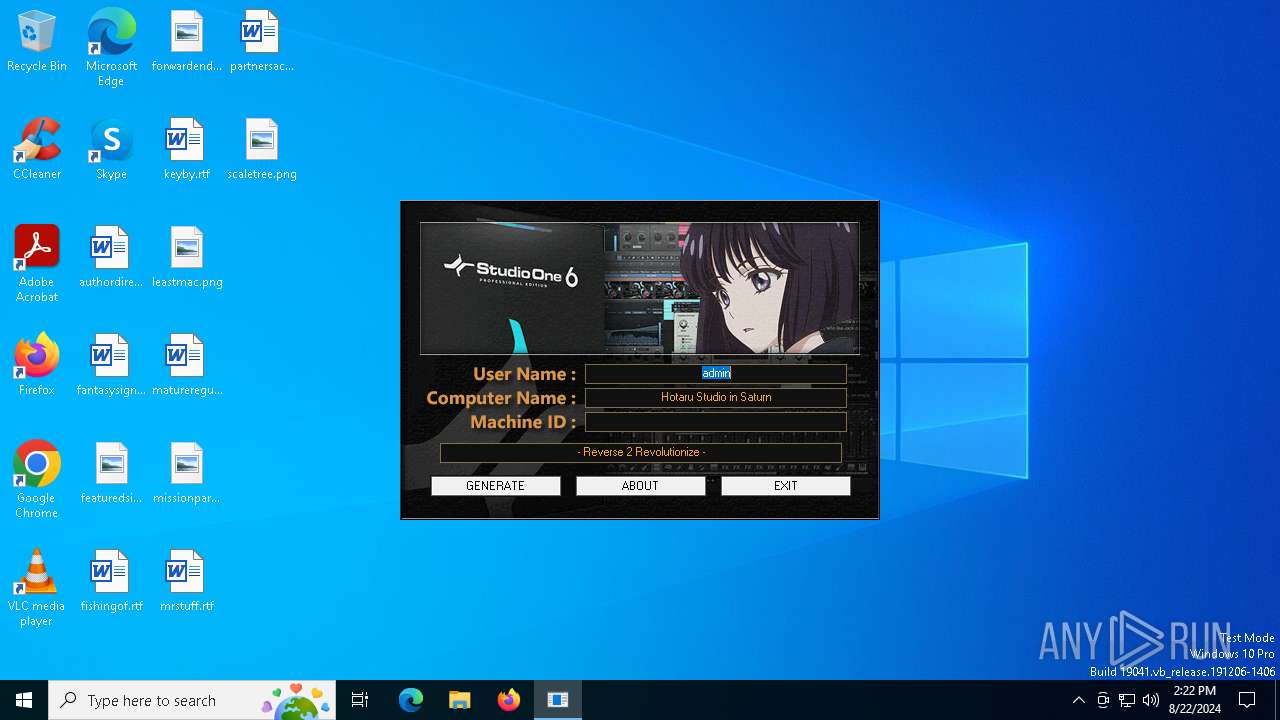
Task: Open the network status tray icon
Action: pos(1127,700)
